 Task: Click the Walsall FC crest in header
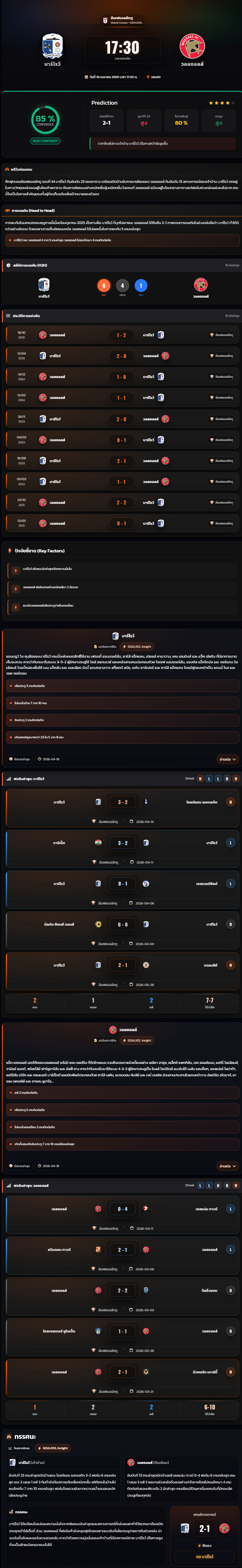click(192, 46)
